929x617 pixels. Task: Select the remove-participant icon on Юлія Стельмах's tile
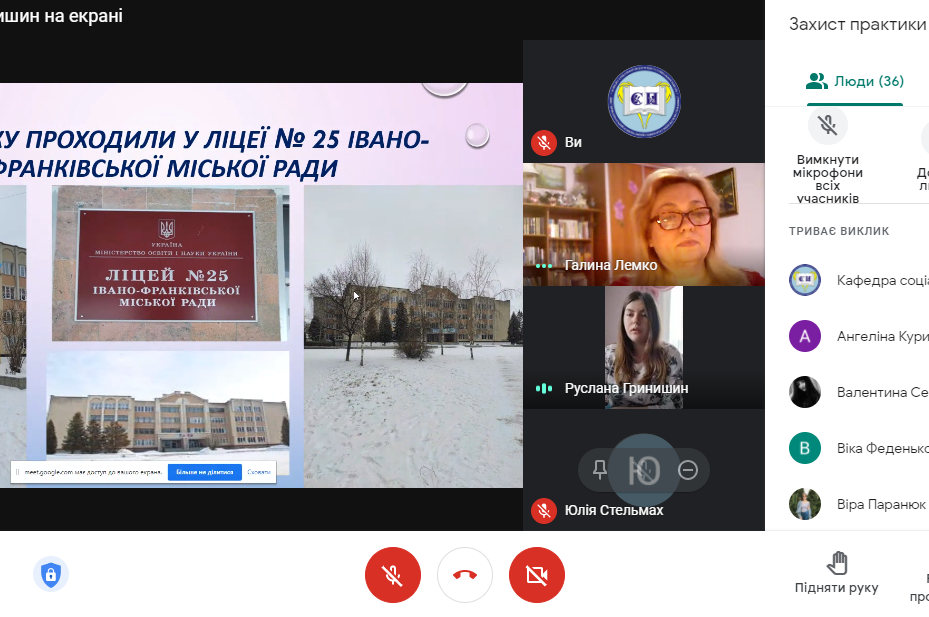point(686,469)
